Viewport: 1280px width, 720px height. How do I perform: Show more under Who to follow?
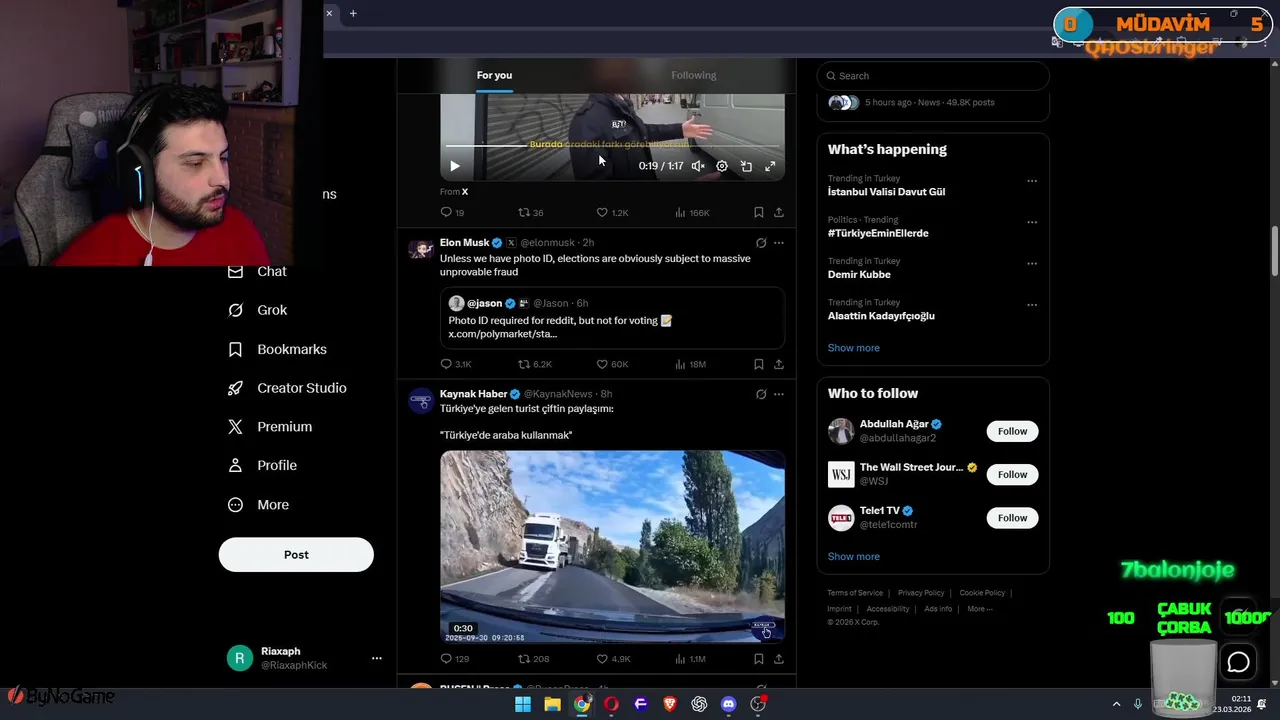853,557
